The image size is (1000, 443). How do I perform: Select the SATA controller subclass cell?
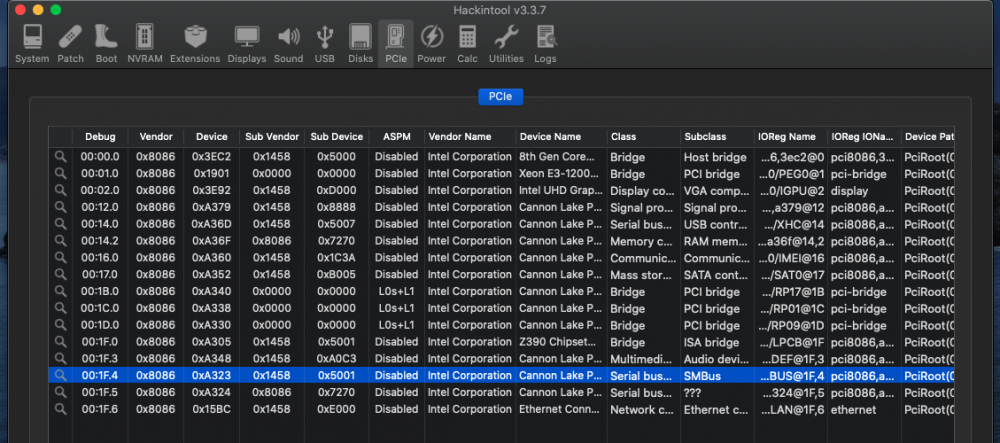[717, 274]
